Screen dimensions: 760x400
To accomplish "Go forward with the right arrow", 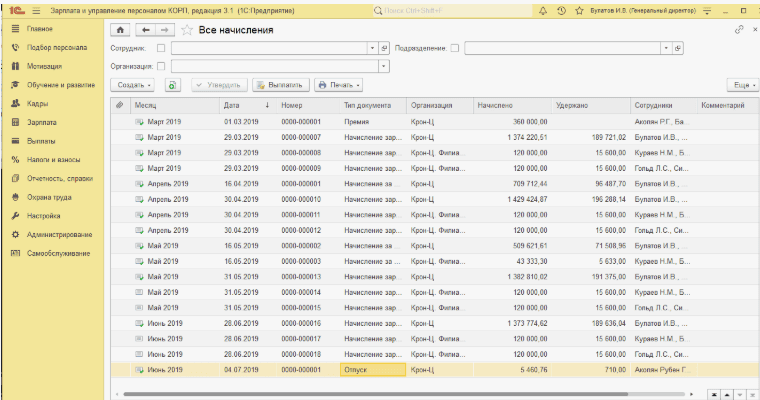I will click(x=165, y=30).
